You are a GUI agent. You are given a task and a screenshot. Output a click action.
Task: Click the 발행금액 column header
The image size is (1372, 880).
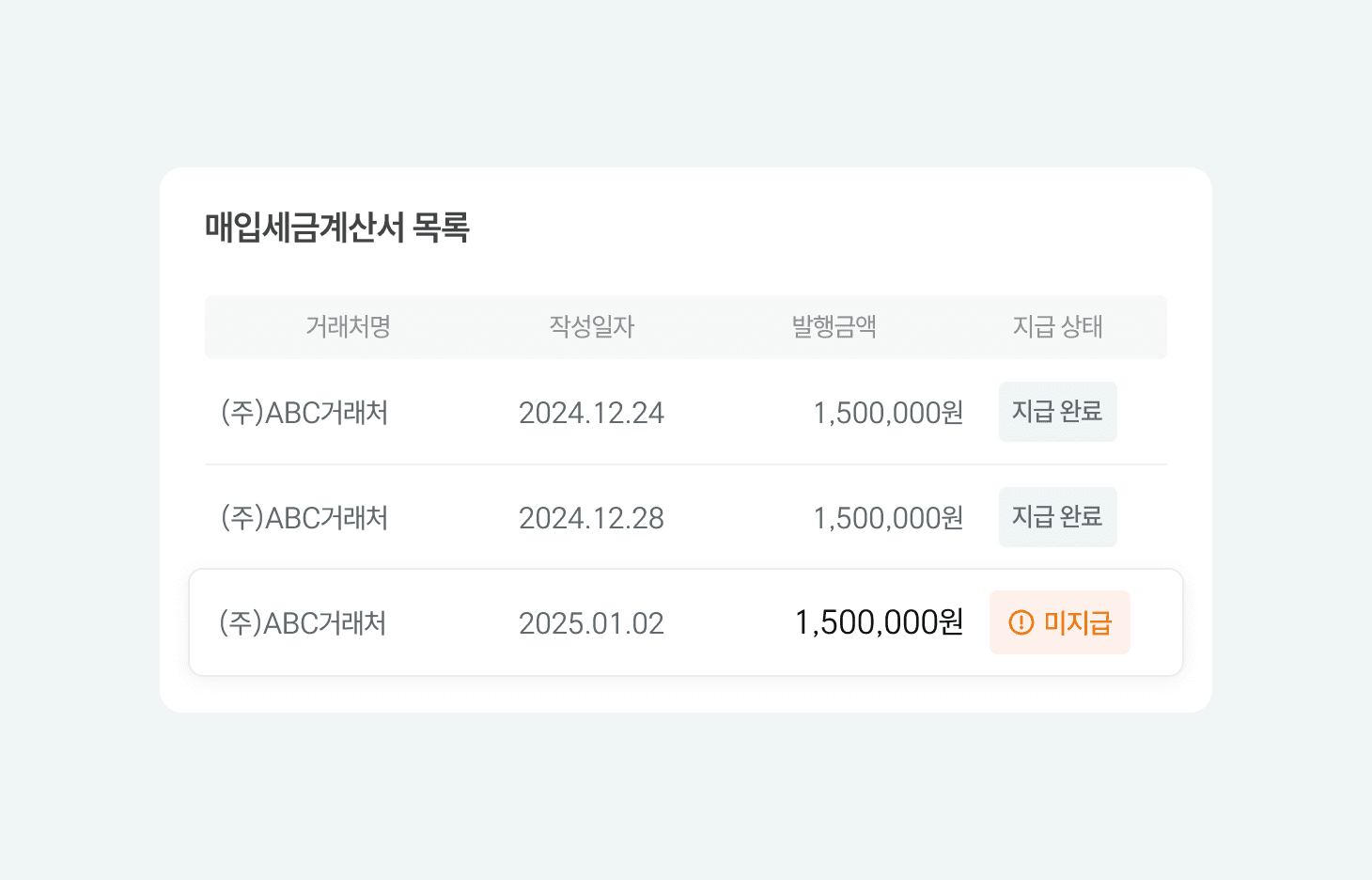click(x=834, y=326)
